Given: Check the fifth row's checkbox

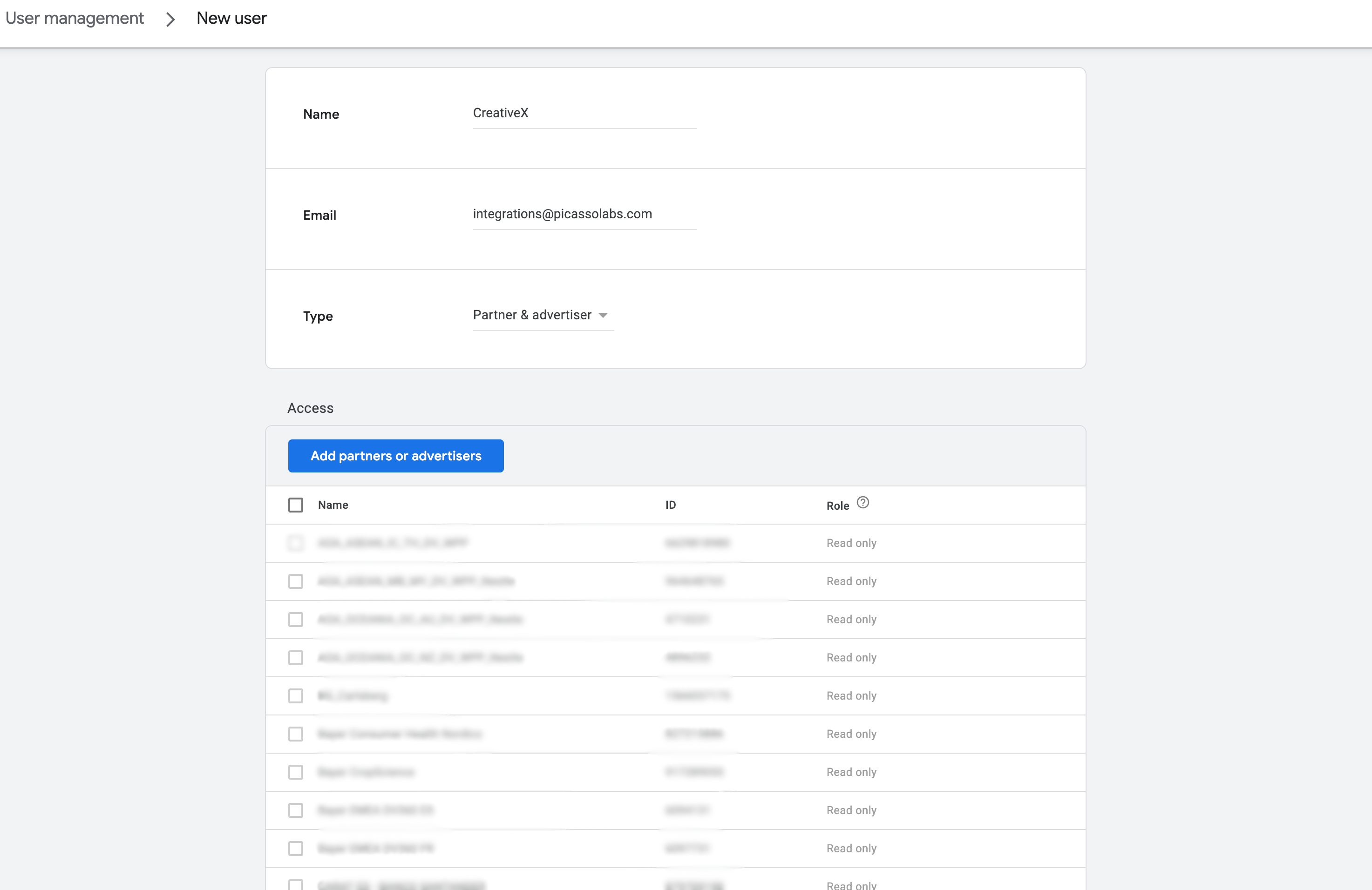Looking at the screenshot, I should [296, 696].
